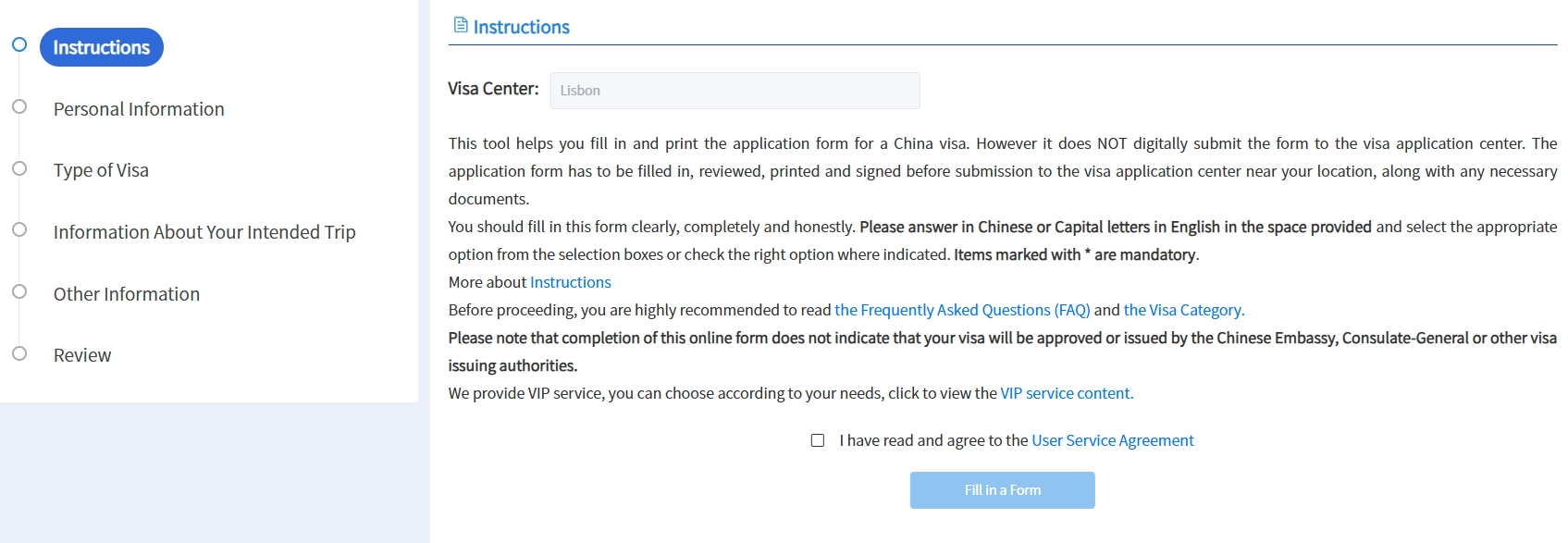Check the User Service Agreement checkbox
This screenshot has width=1568, height=543.
click(x=818, y=440)
